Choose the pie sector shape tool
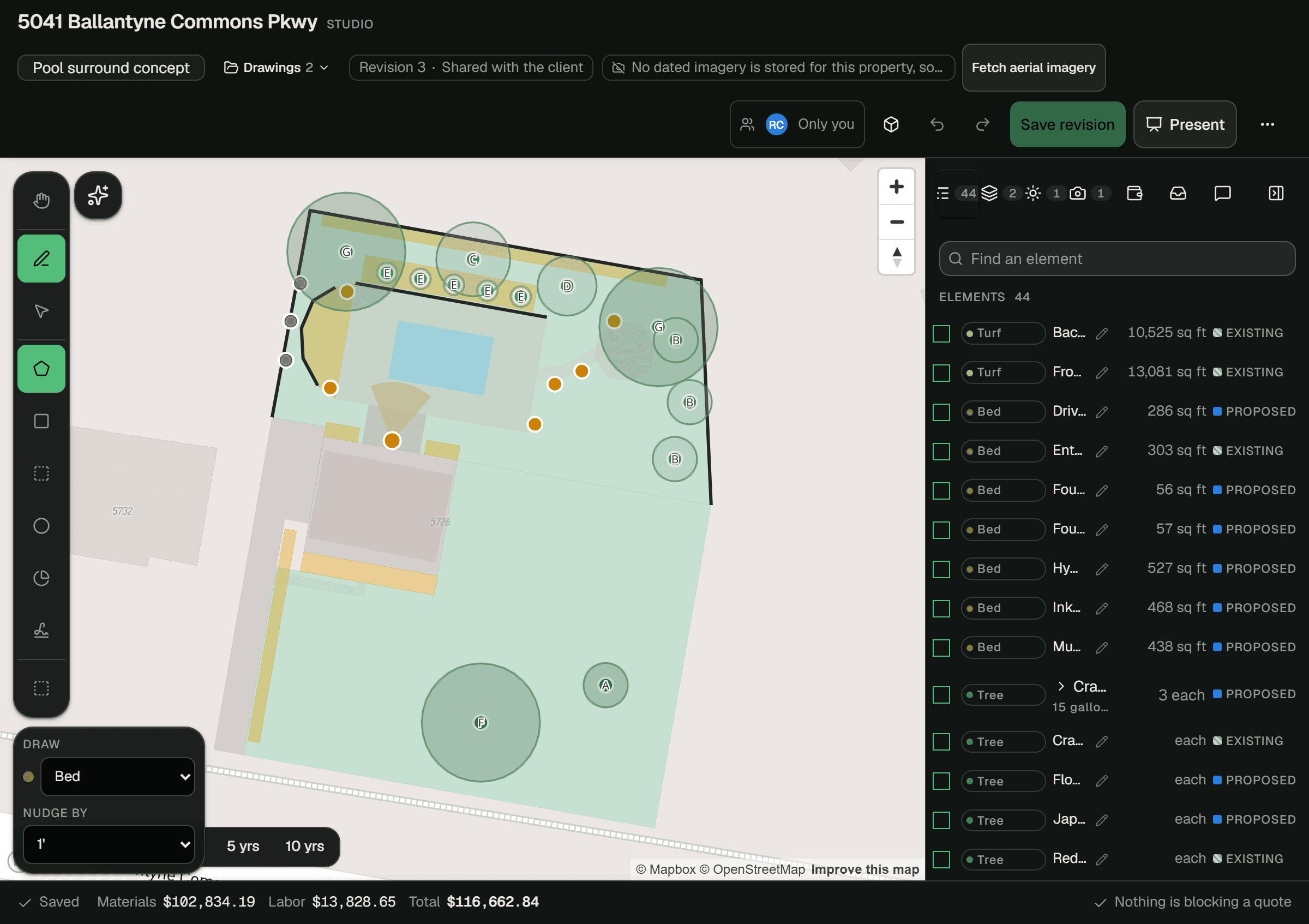The width and height of the screenshot is (1309, 924). click(41, 579)
